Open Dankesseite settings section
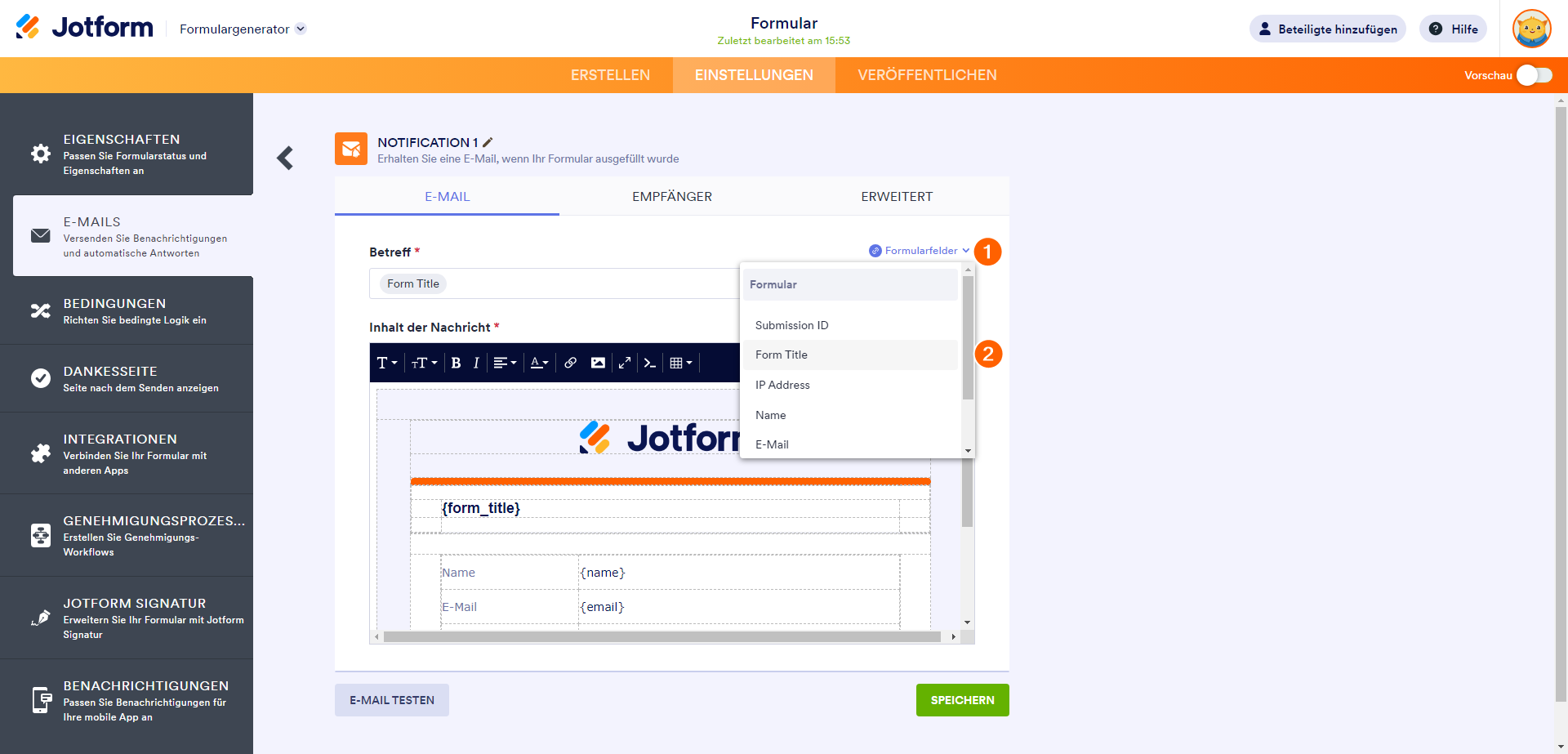 click(127, 378)
